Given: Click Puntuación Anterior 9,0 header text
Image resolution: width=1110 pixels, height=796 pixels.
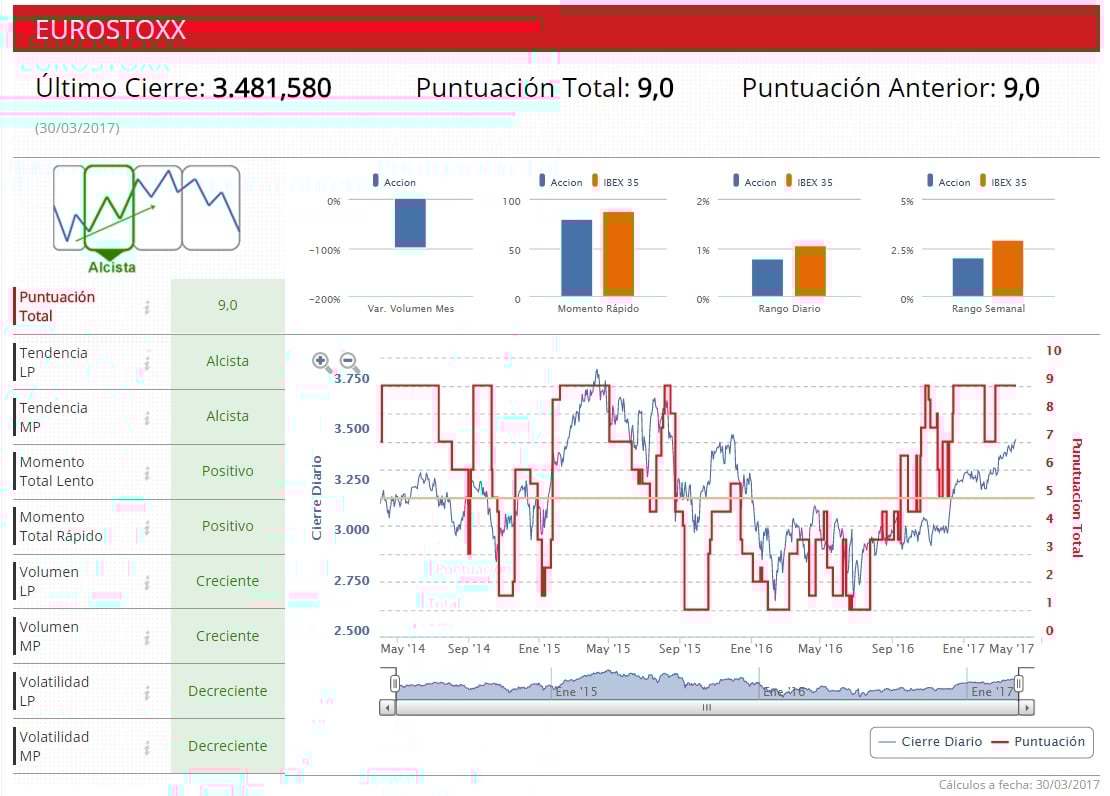Looking at the screenshot, I should [x=891, y=88].
